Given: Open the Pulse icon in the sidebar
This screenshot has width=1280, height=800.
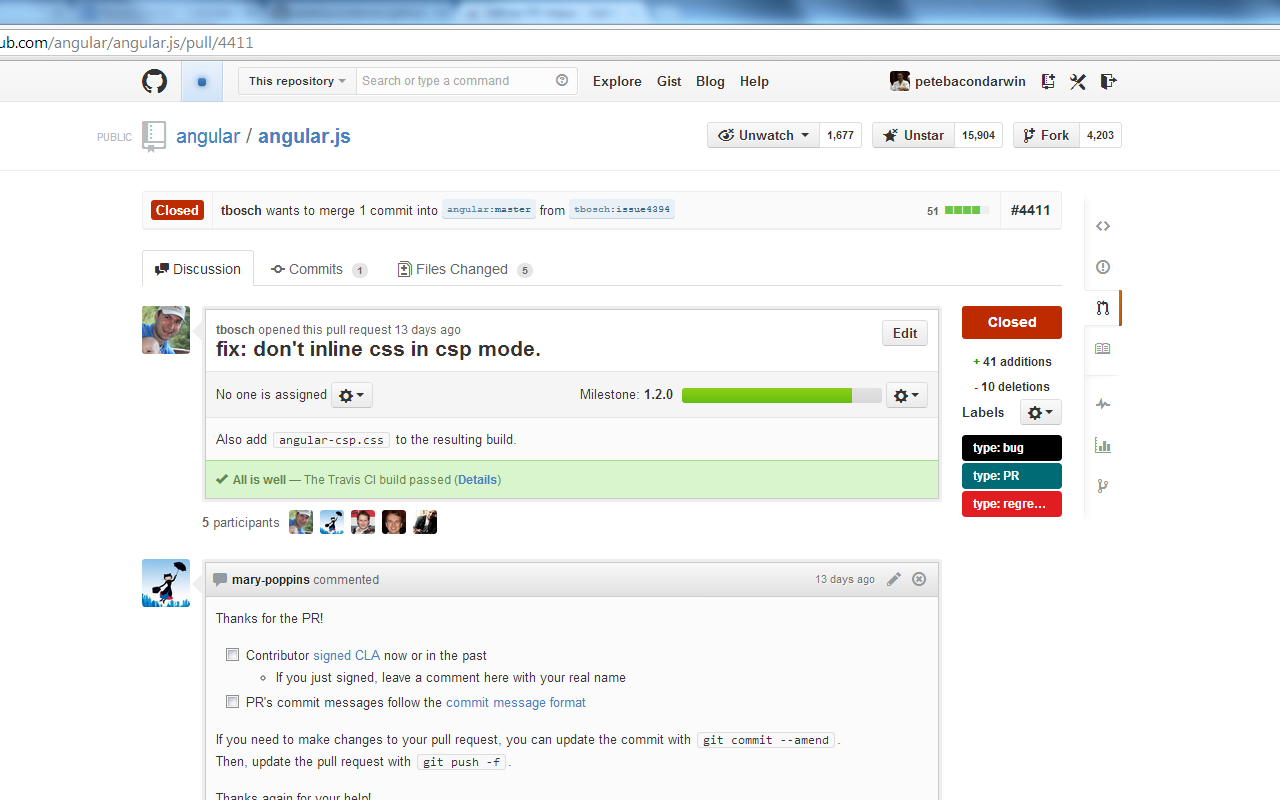Looking at the screenshot, I should [x=1103, y=405].
